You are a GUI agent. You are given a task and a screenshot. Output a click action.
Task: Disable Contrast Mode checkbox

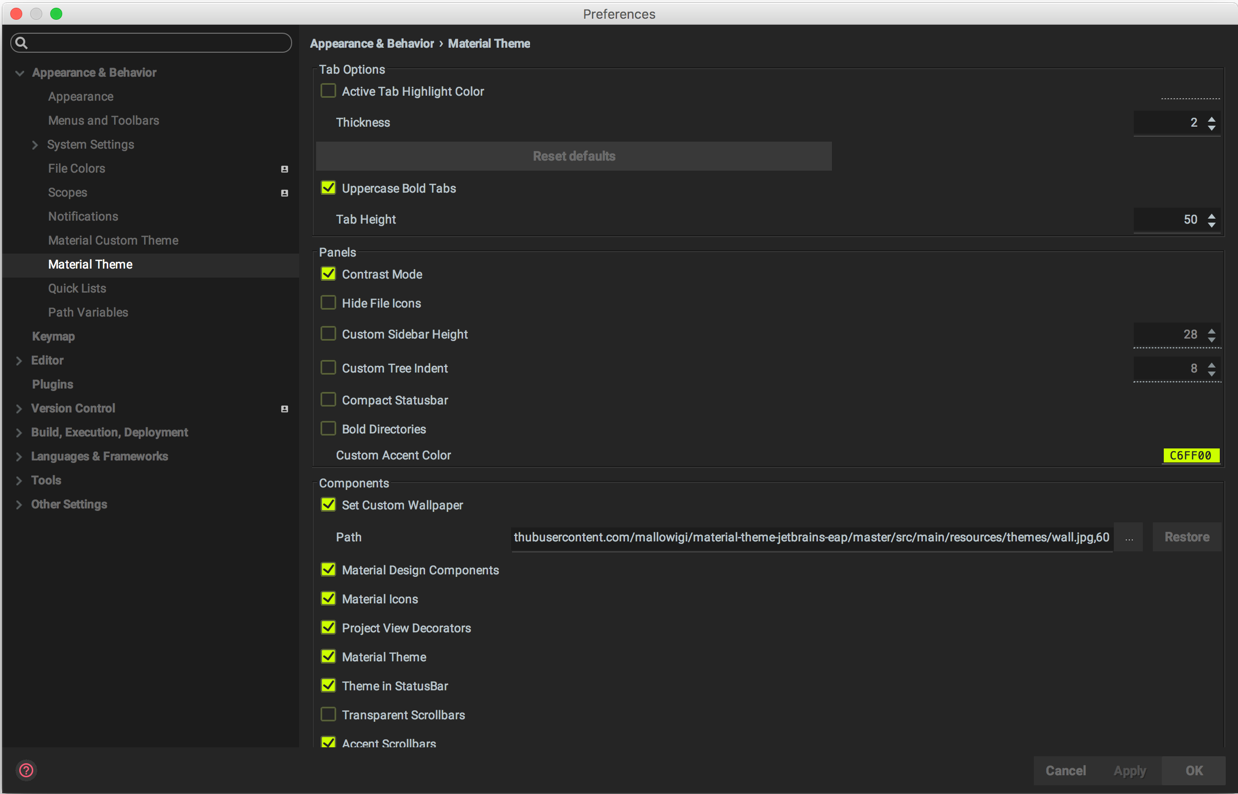coord(328,274)
